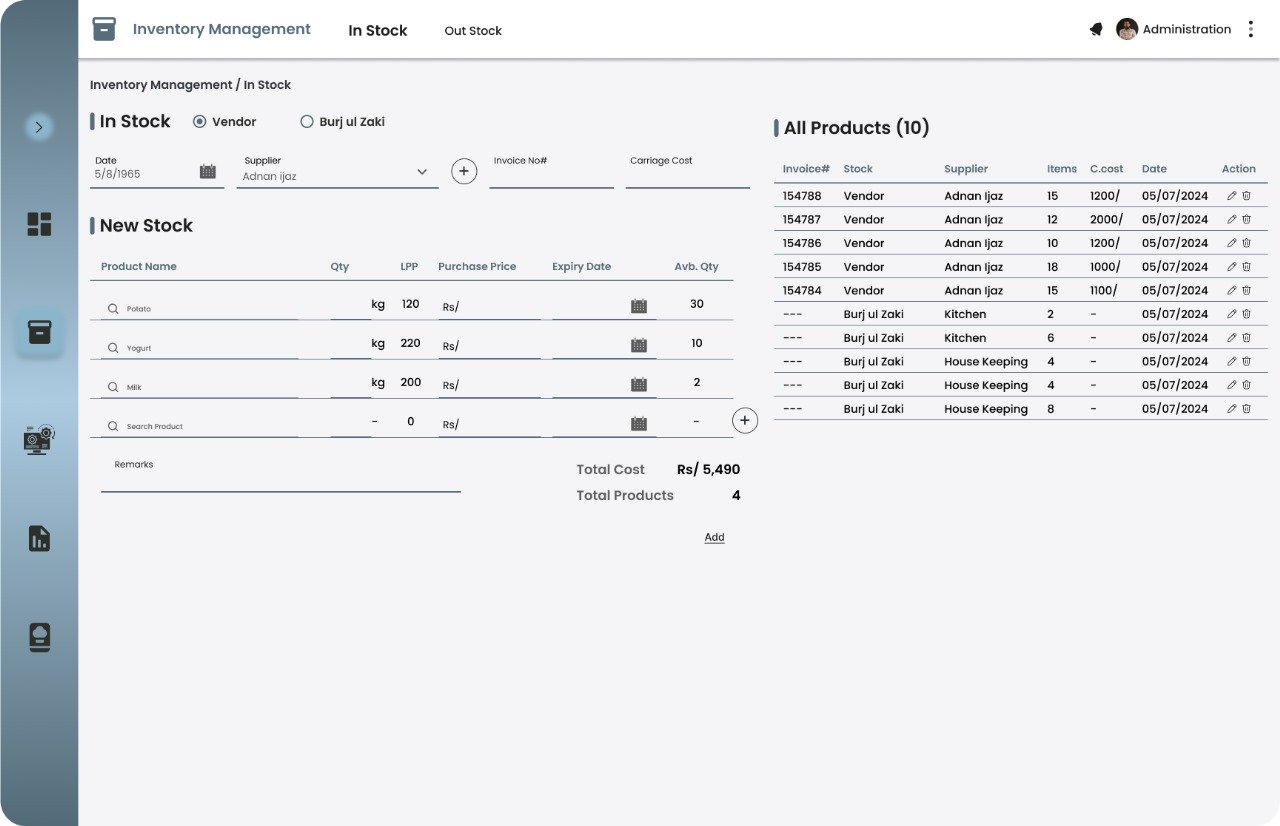Click Potato purchase price Rs/ field

coord(489,307)
